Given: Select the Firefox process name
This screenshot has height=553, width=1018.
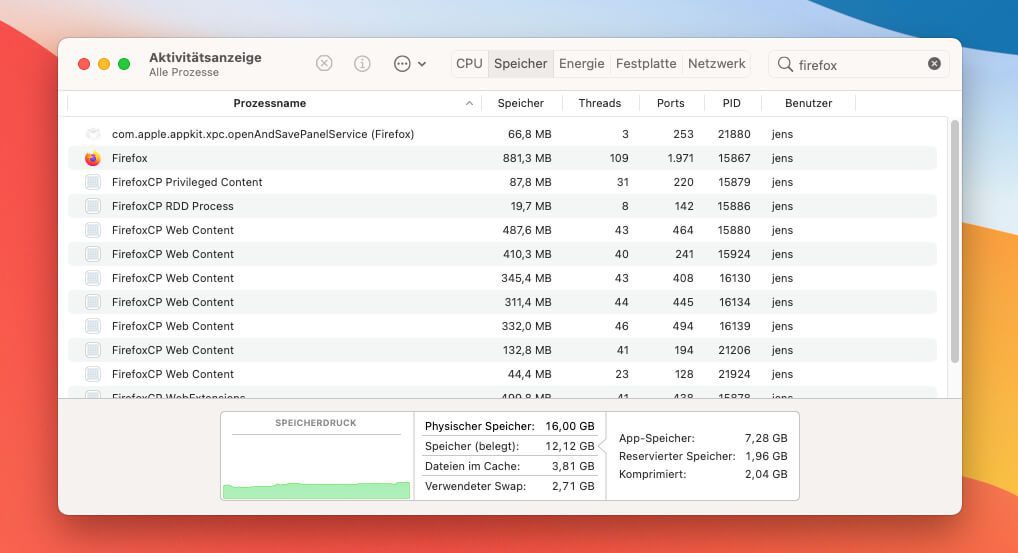Looking at the screenshot, I should click(129, 158).
